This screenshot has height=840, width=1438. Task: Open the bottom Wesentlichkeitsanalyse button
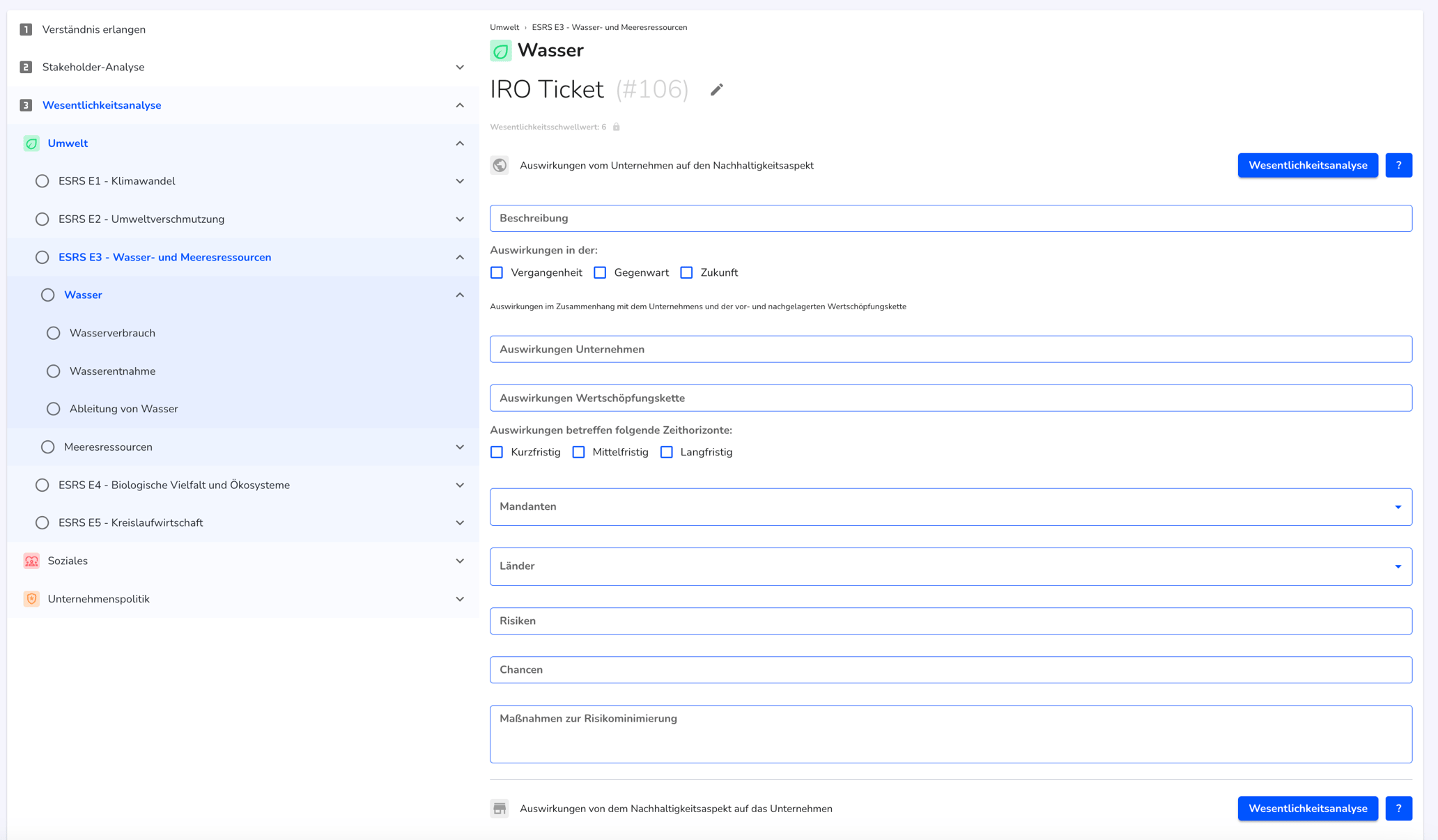click(1308, 809)
